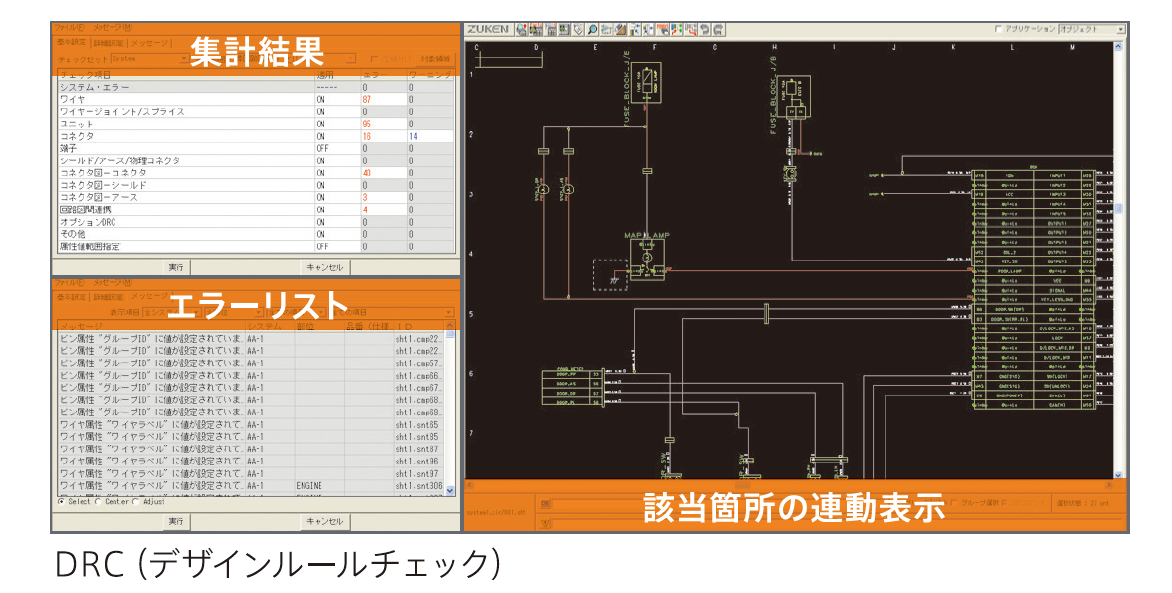Click キャンセル button in the summary panel
Viewport: 1172px width, 593px height.
tap(324, 267)
